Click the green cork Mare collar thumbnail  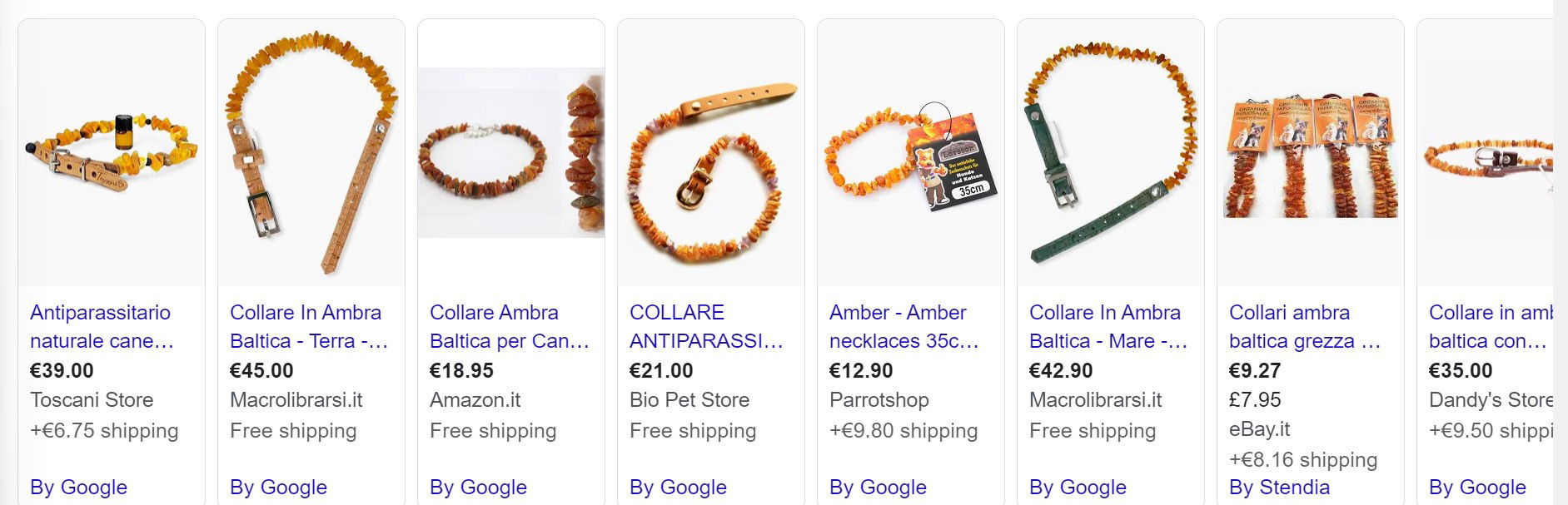click(x=1111, y=152)
